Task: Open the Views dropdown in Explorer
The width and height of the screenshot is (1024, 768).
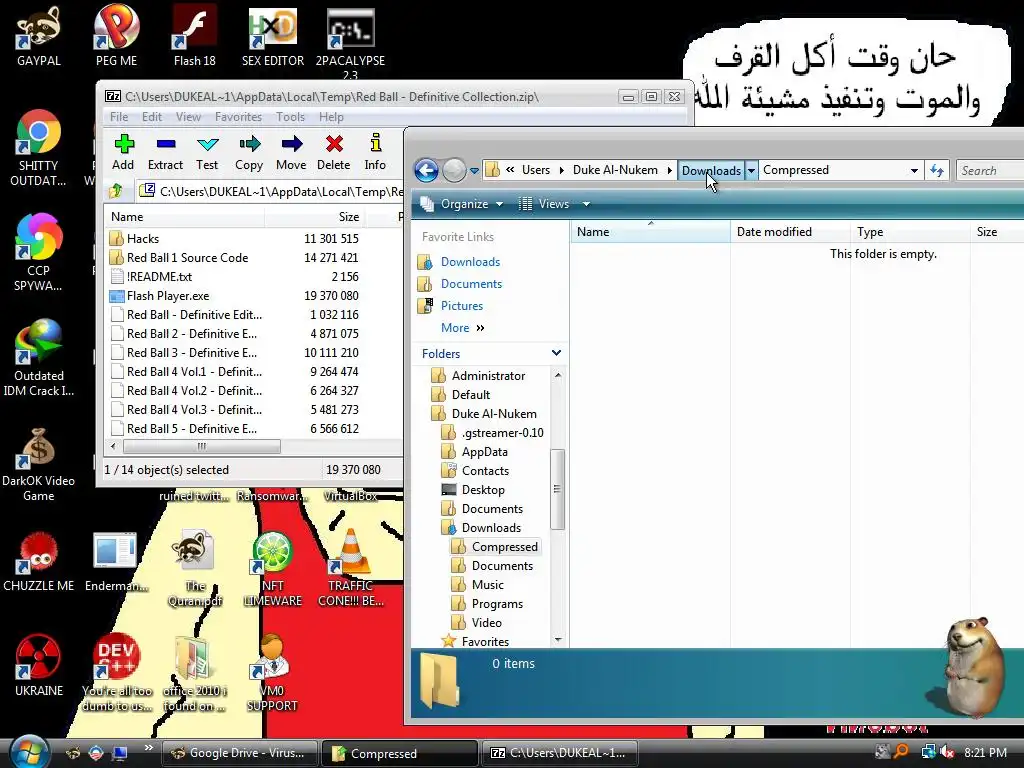Action: tap(554, 204)
